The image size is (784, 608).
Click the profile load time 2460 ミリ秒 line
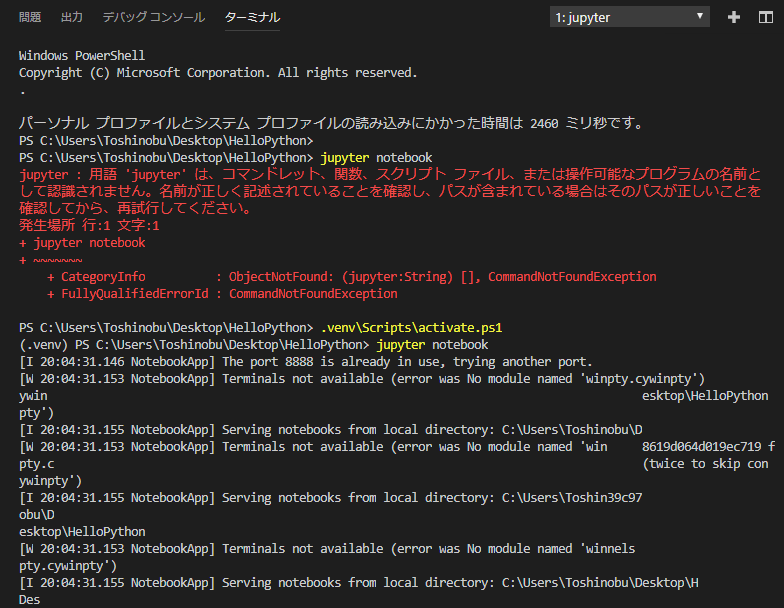[332, 124]
